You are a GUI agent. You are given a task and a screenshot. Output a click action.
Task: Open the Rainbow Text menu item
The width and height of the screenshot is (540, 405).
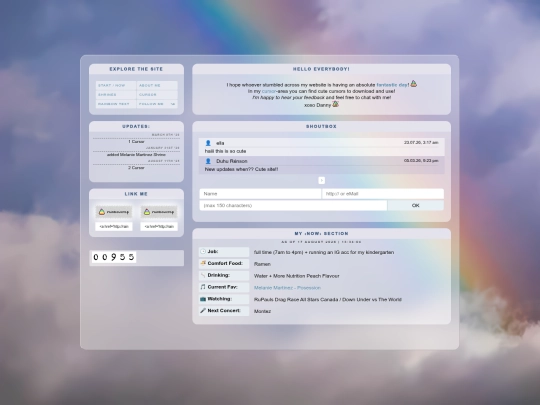[116, 104]
